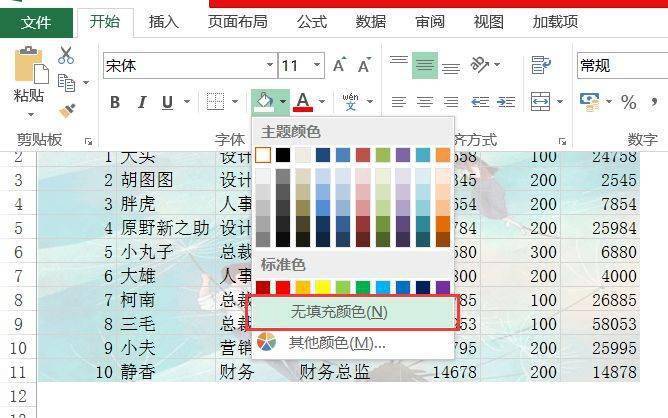Click the Fill Color paint bucket icon

264,101
